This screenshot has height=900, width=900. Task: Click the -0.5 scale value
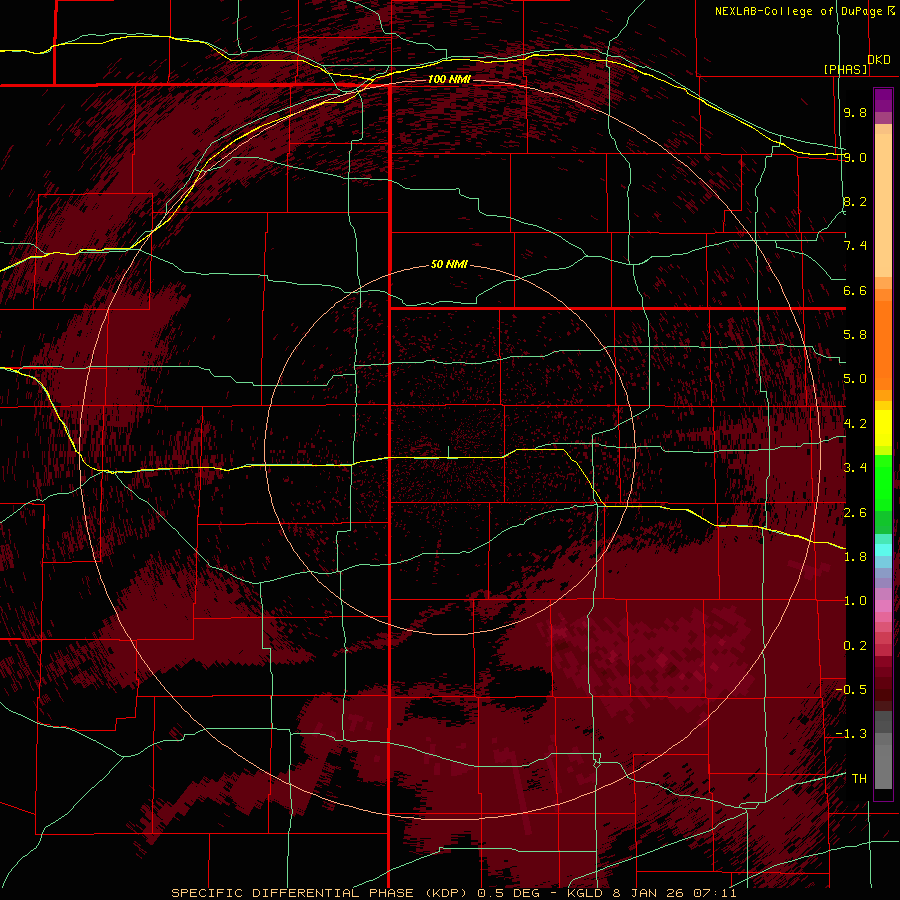(851, 690)
